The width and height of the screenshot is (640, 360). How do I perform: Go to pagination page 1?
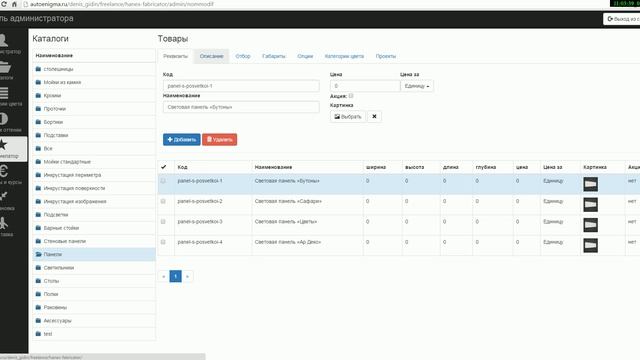click(x=176, y=276)
